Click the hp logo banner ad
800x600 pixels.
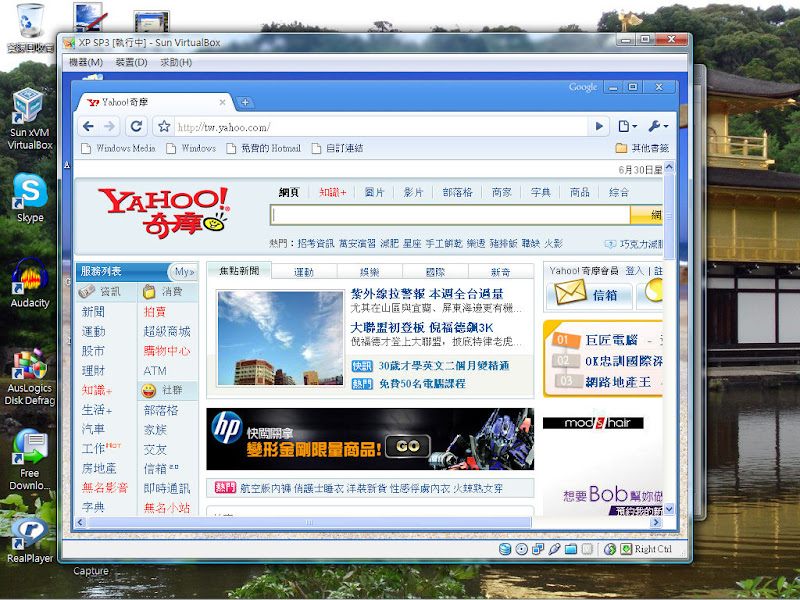click(226, 428)
